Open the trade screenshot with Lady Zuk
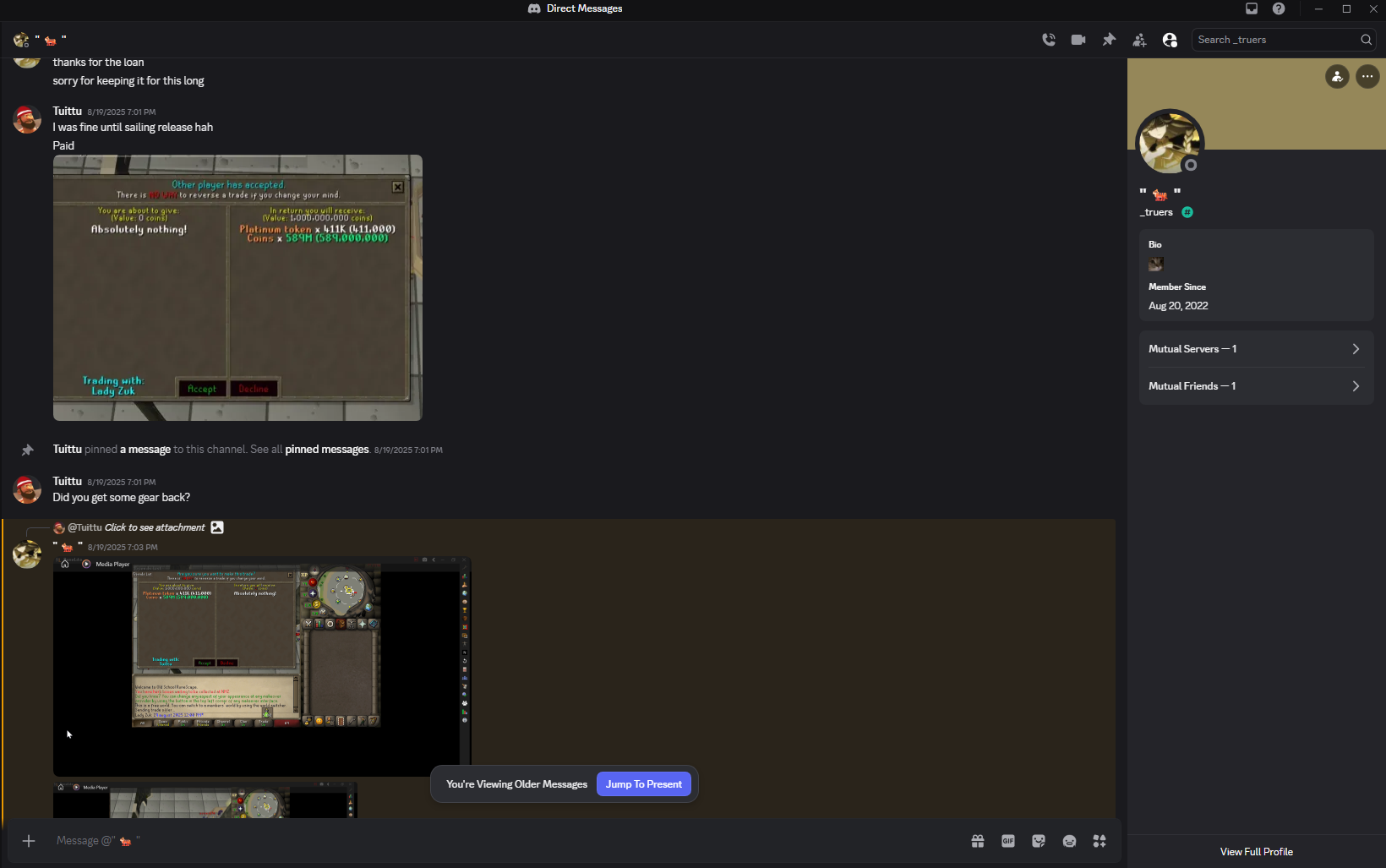This screenshot has height=868, width=1386. tap(237, 287)
